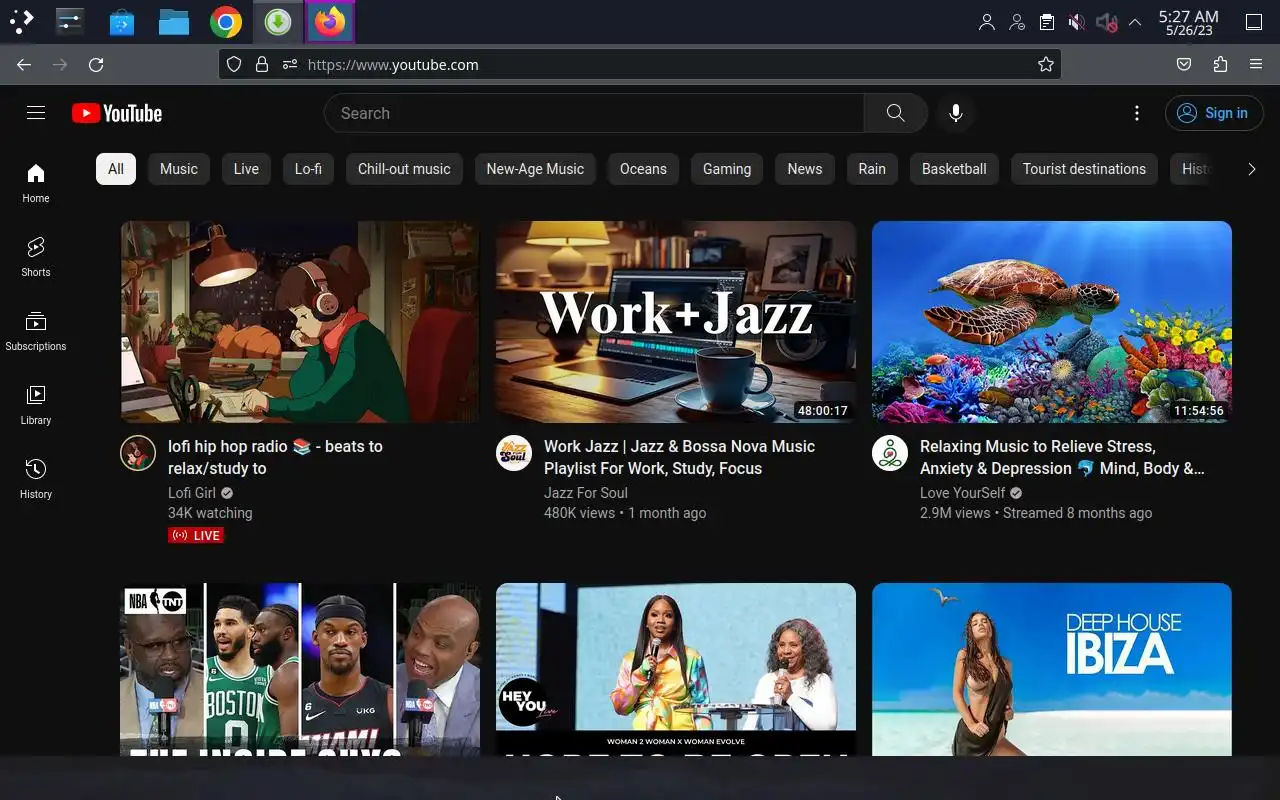Image resolution: width=1280 pixels, height=800 pixels.
Task: Open the clipboard tray icon
Action: point(1046,22)
